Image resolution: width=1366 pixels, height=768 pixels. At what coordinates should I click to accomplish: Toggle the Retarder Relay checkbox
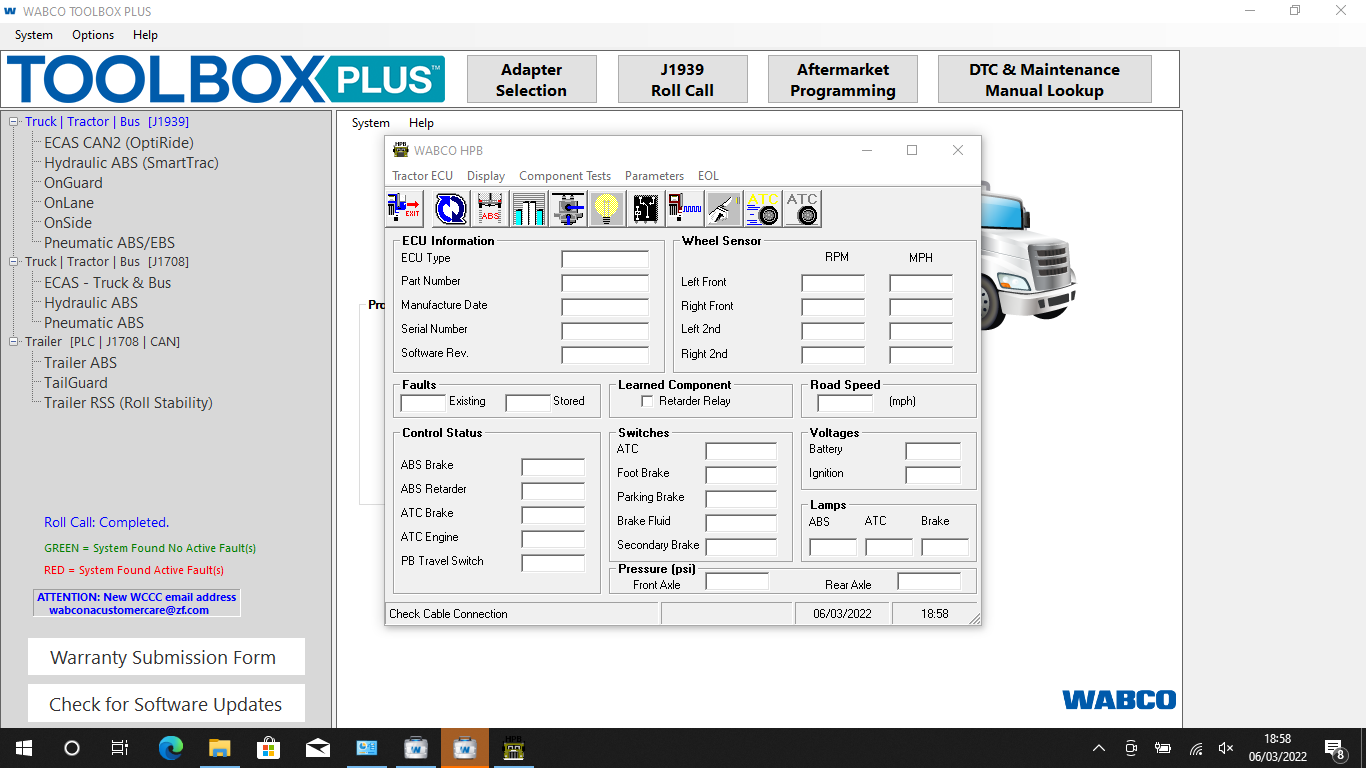[x=647, y=401]
